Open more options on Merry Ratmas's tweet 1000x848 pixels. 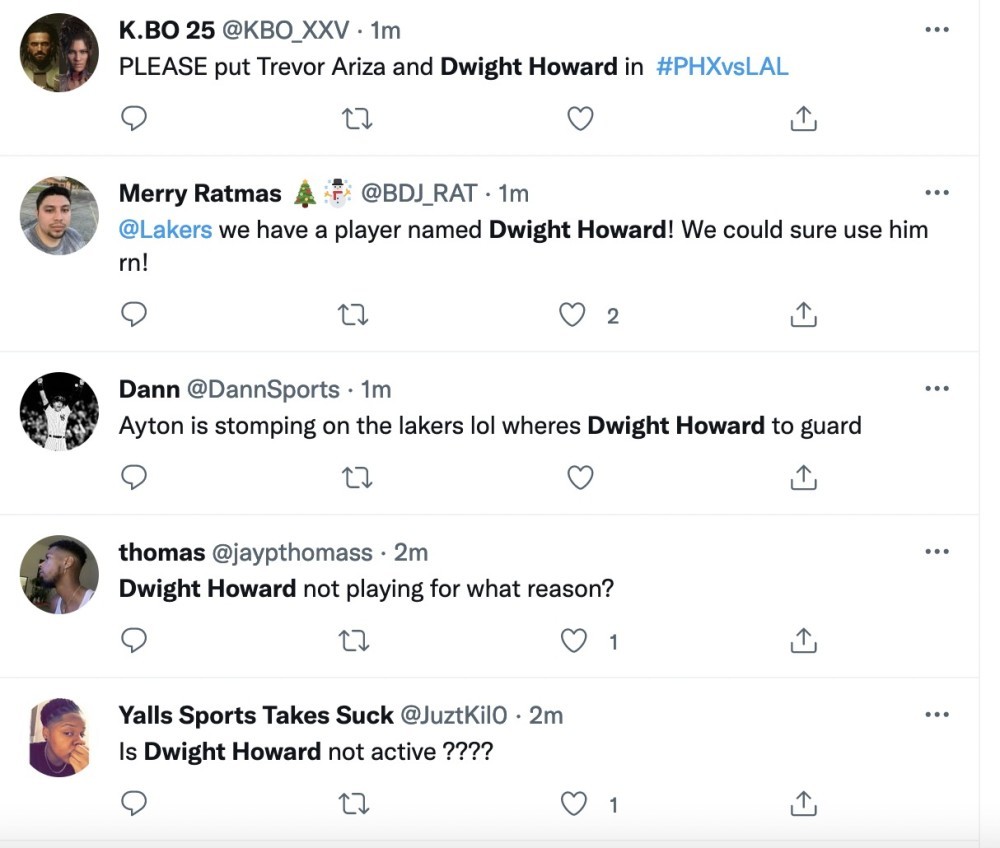[937, 193]
